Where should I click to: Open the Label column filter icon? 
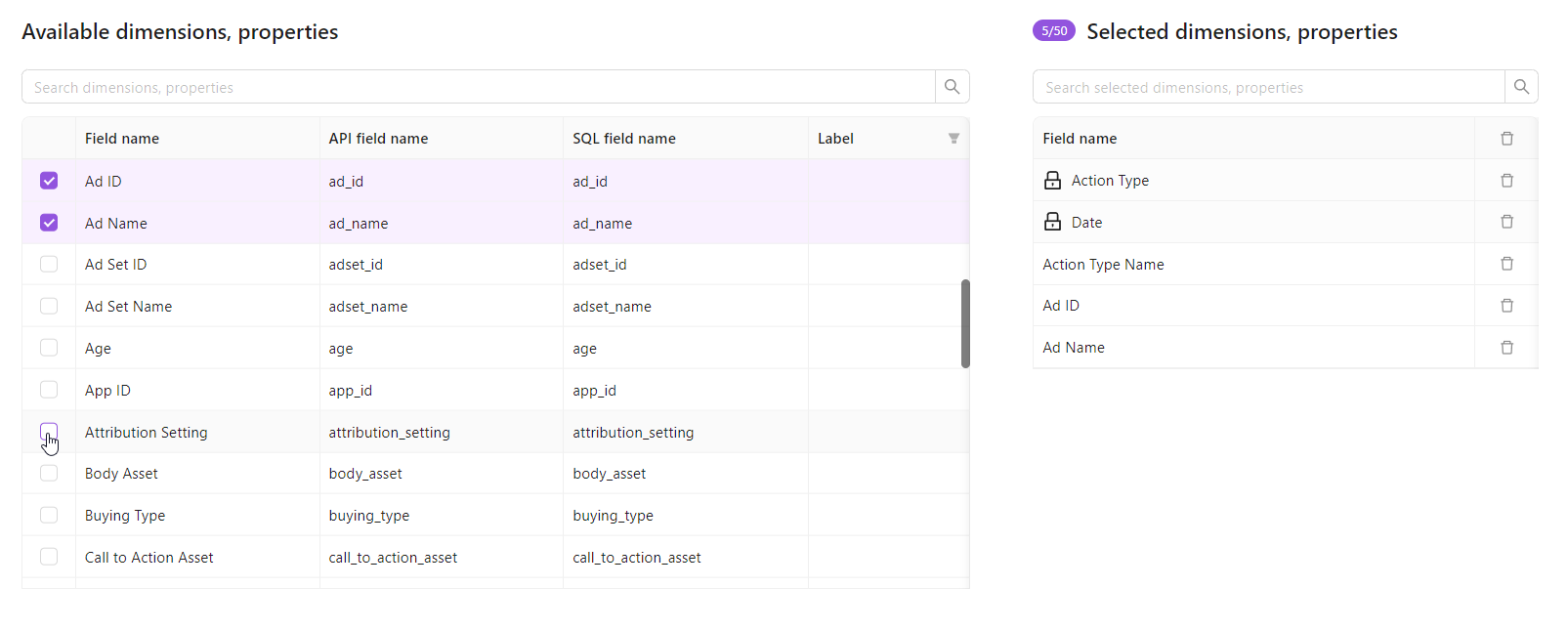click(x=954, y=139)
